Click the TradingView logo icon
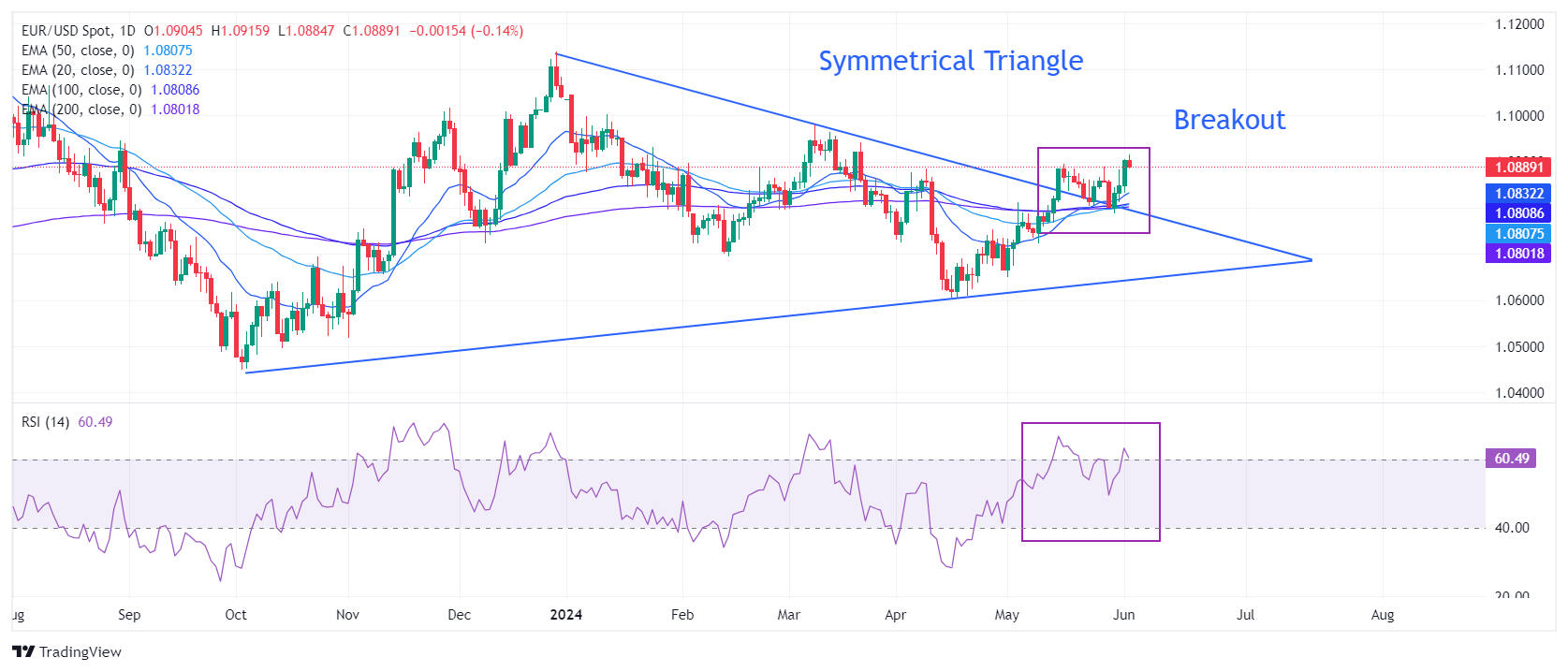 point(23,652)
